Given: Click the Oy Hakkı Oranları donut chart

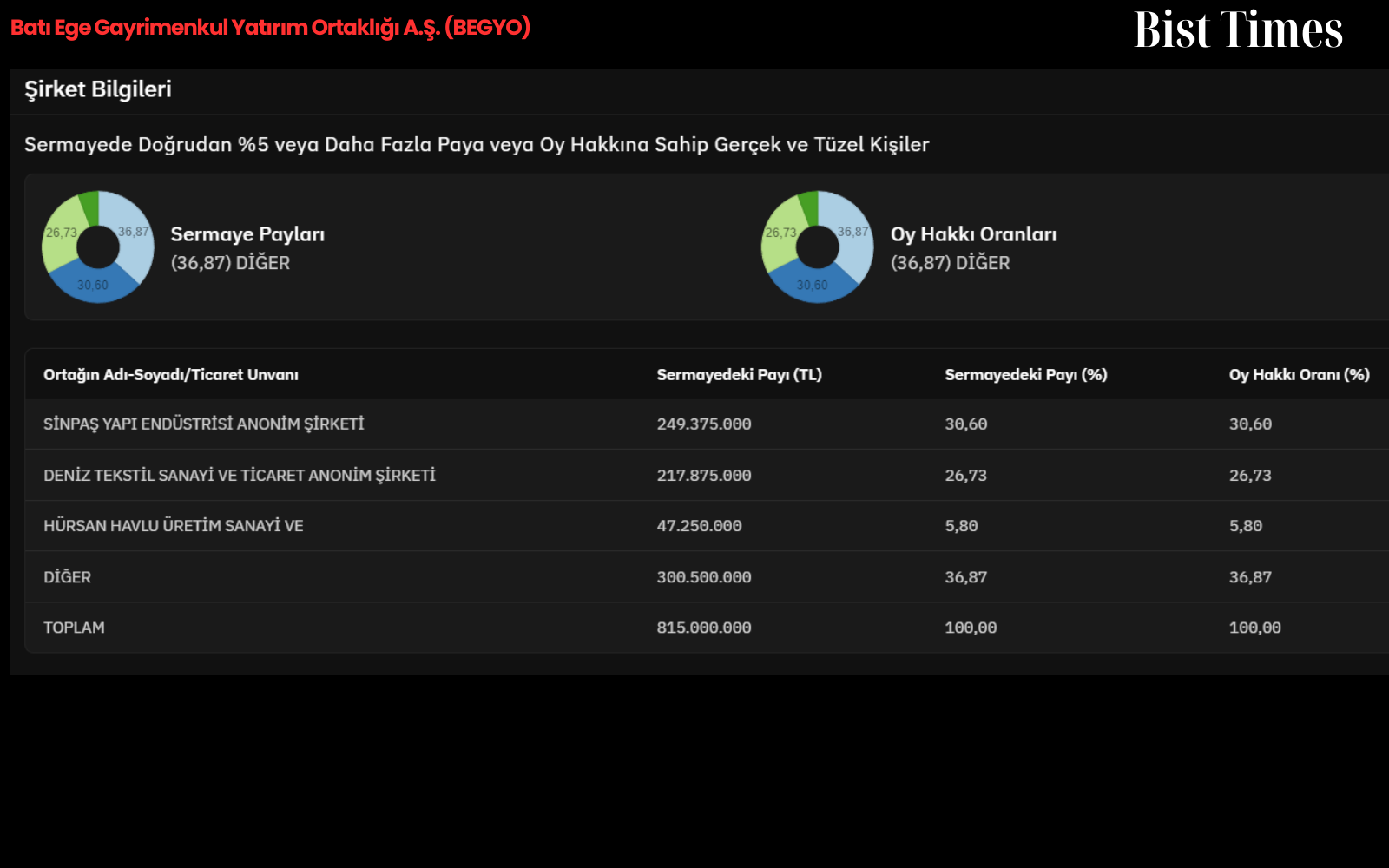Looking at the screenshot, I should pos(818,247).
